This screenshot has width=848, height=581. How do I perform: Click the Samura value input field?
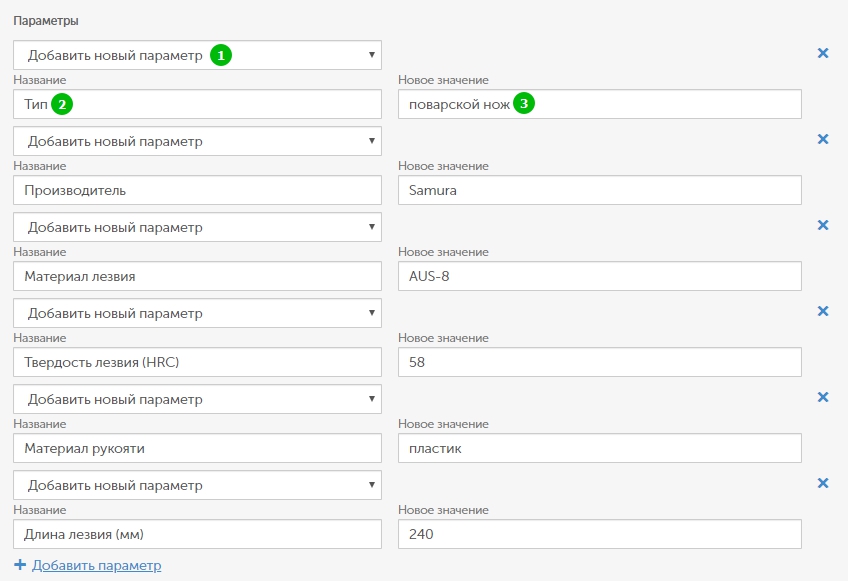599,190
